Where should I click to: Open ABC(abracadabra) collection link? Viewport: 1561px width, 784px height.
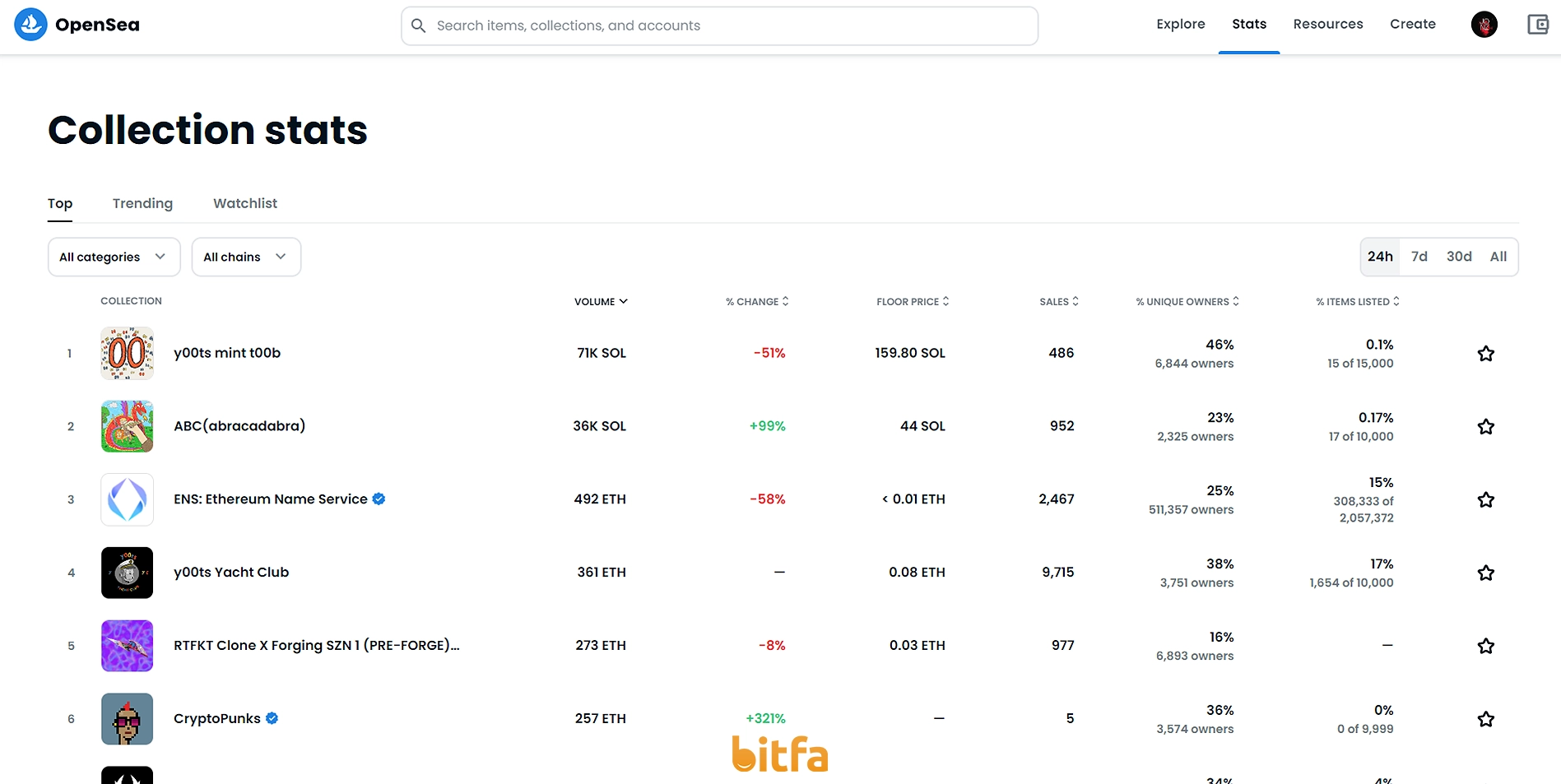click(239, 426)
